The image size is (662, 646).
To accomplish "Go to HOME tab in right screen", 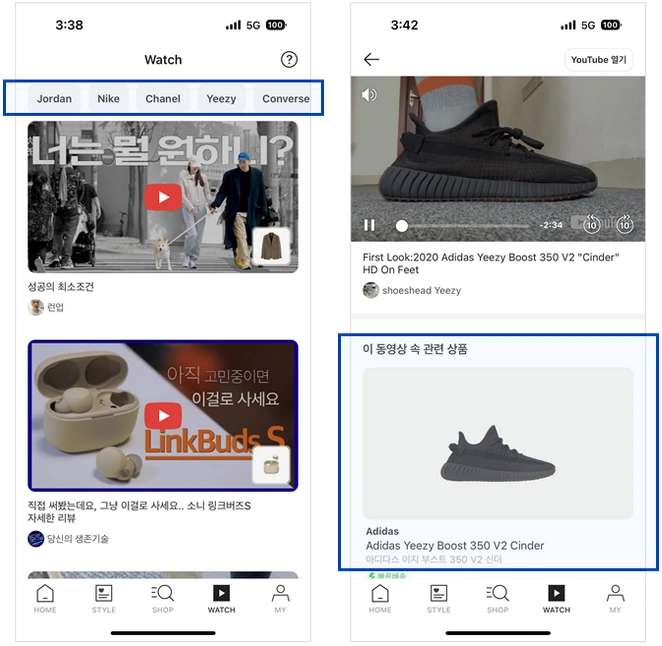I will [380, 599].
